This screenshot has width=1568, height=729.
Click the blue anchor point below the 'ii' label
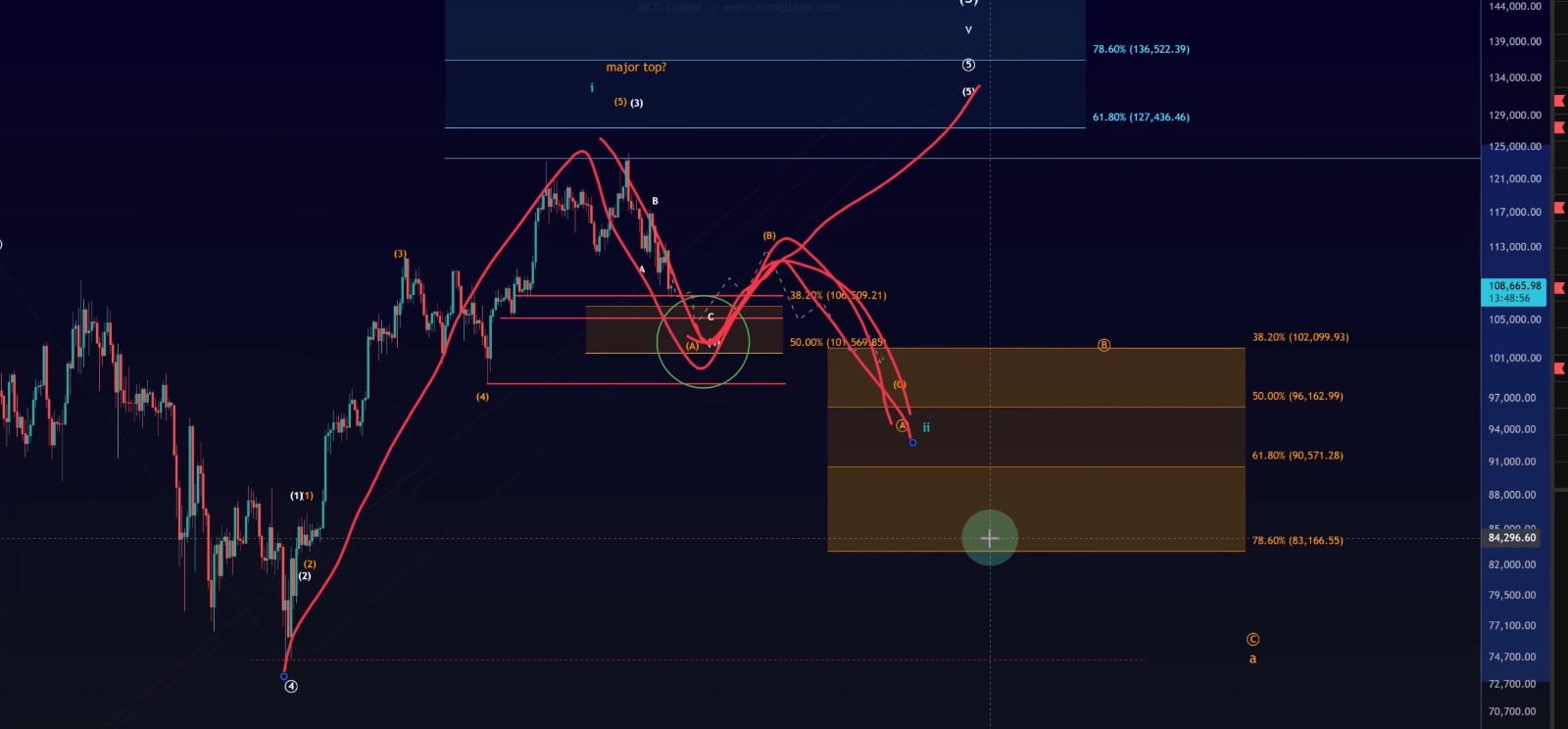click(912, 443)
